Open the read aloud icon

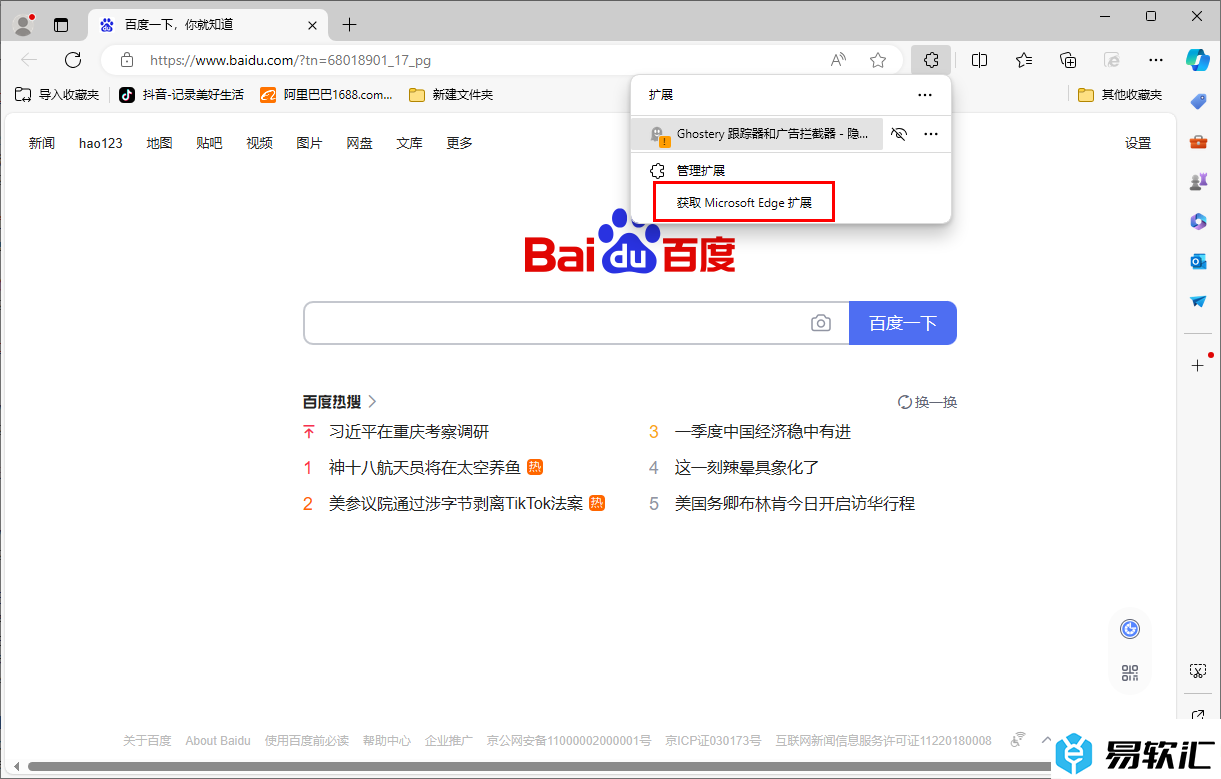click(838, 60)
